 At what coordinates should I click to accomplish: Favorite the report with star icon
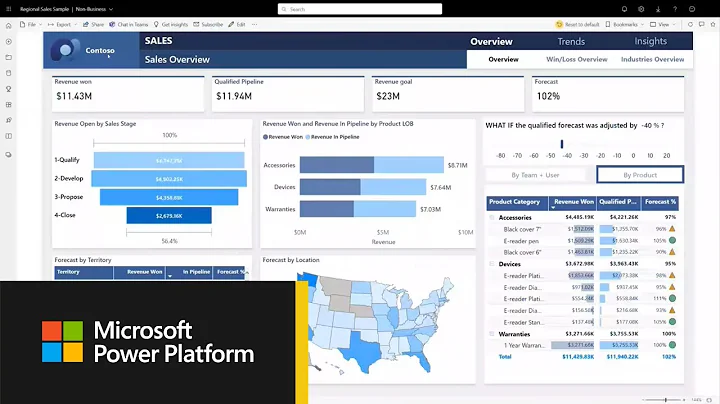[x=713, y=24]
